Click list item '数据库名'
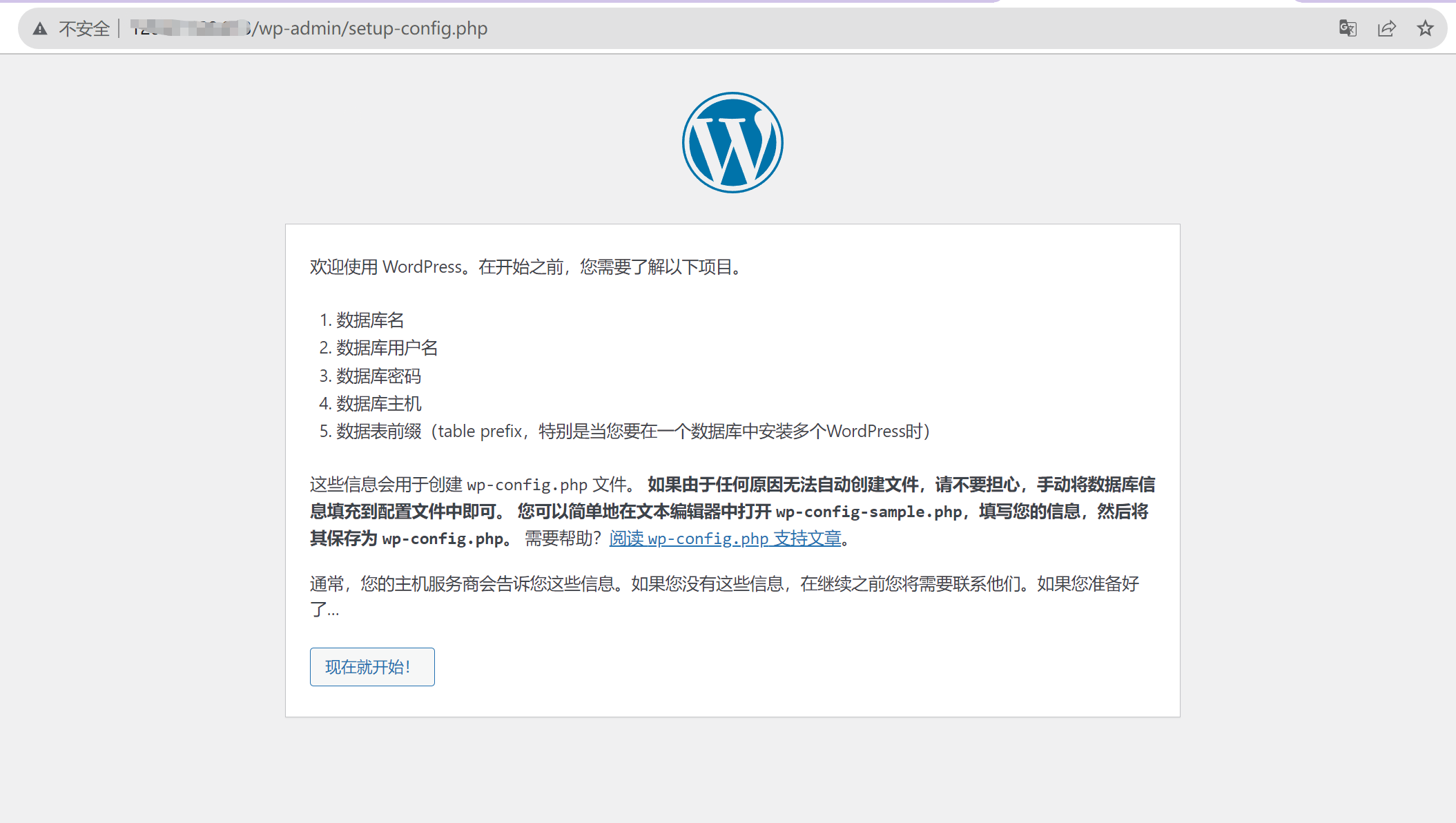Image resolution: width=1456 pixels, height=823 pixels. 370,320
